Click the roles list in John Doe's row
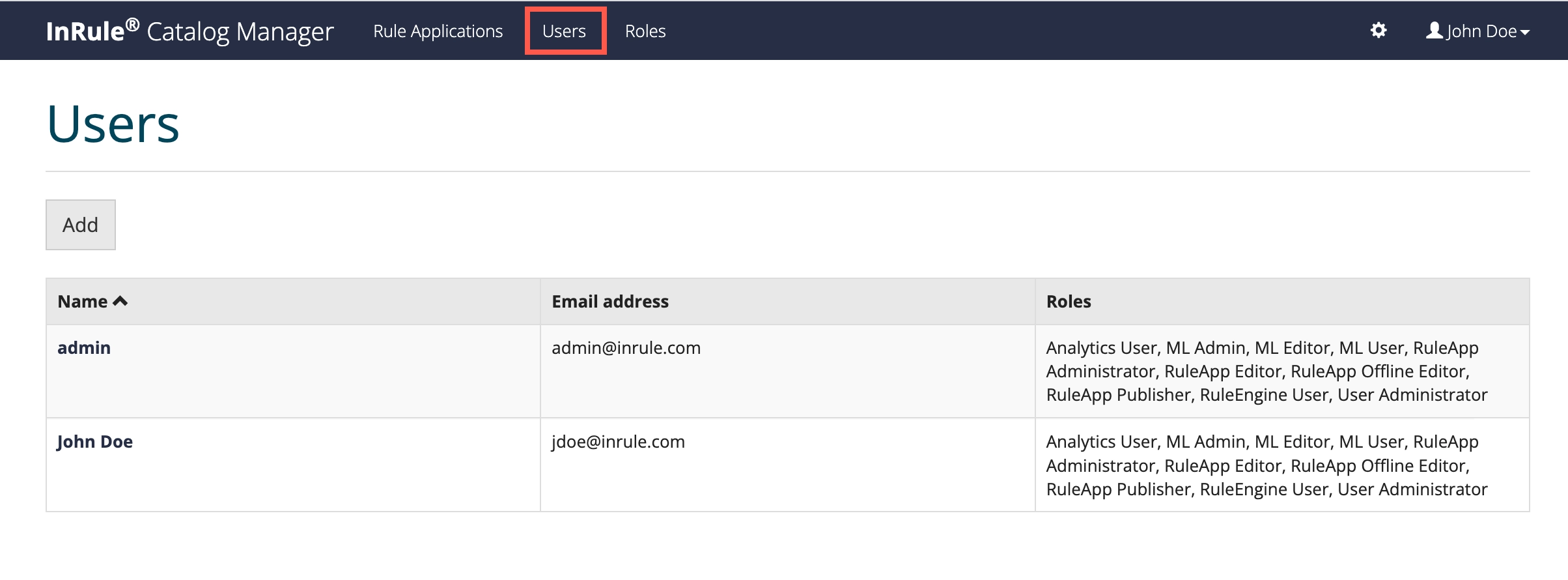 1266,465
